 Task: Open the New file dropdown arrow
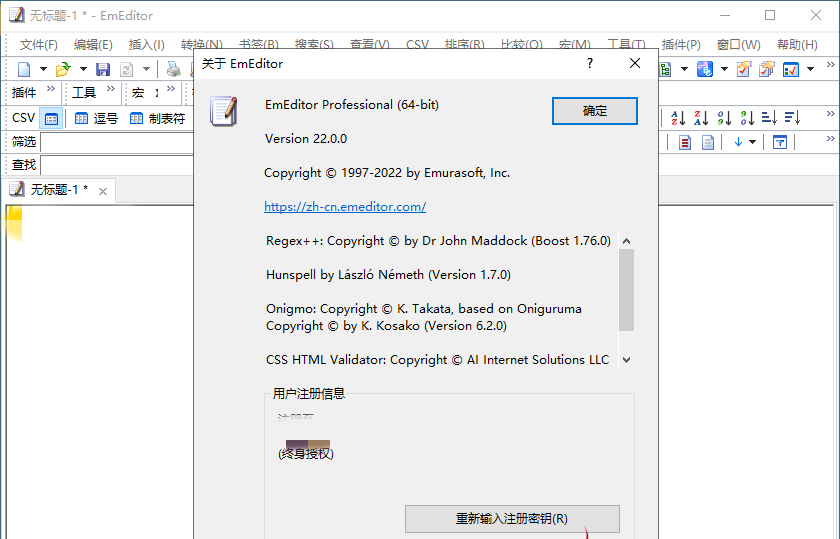43,69
